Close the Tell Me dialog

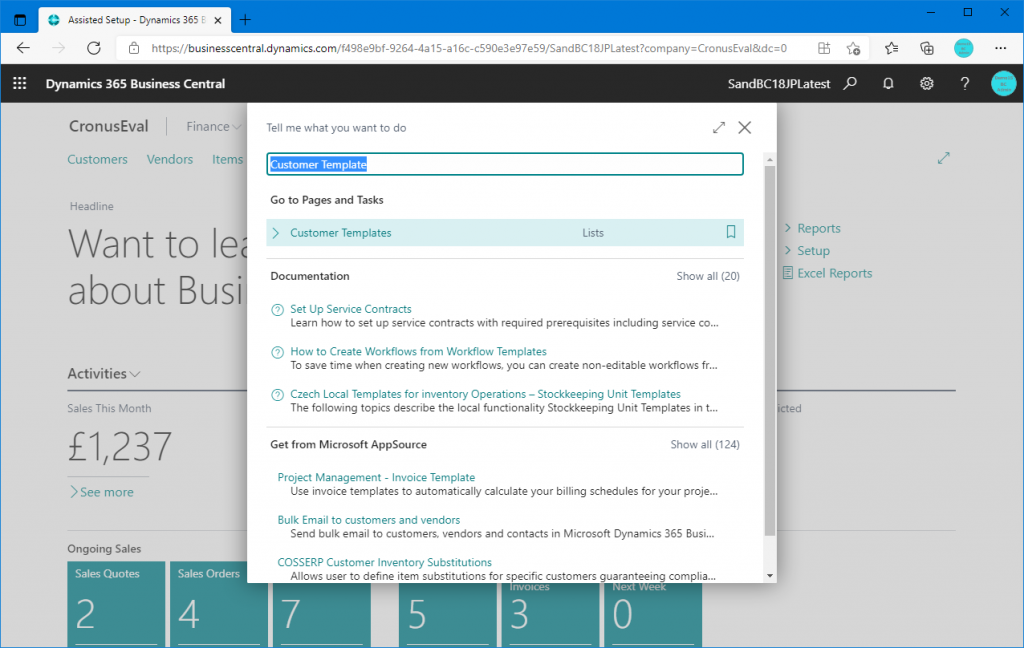tap(744, 127)
